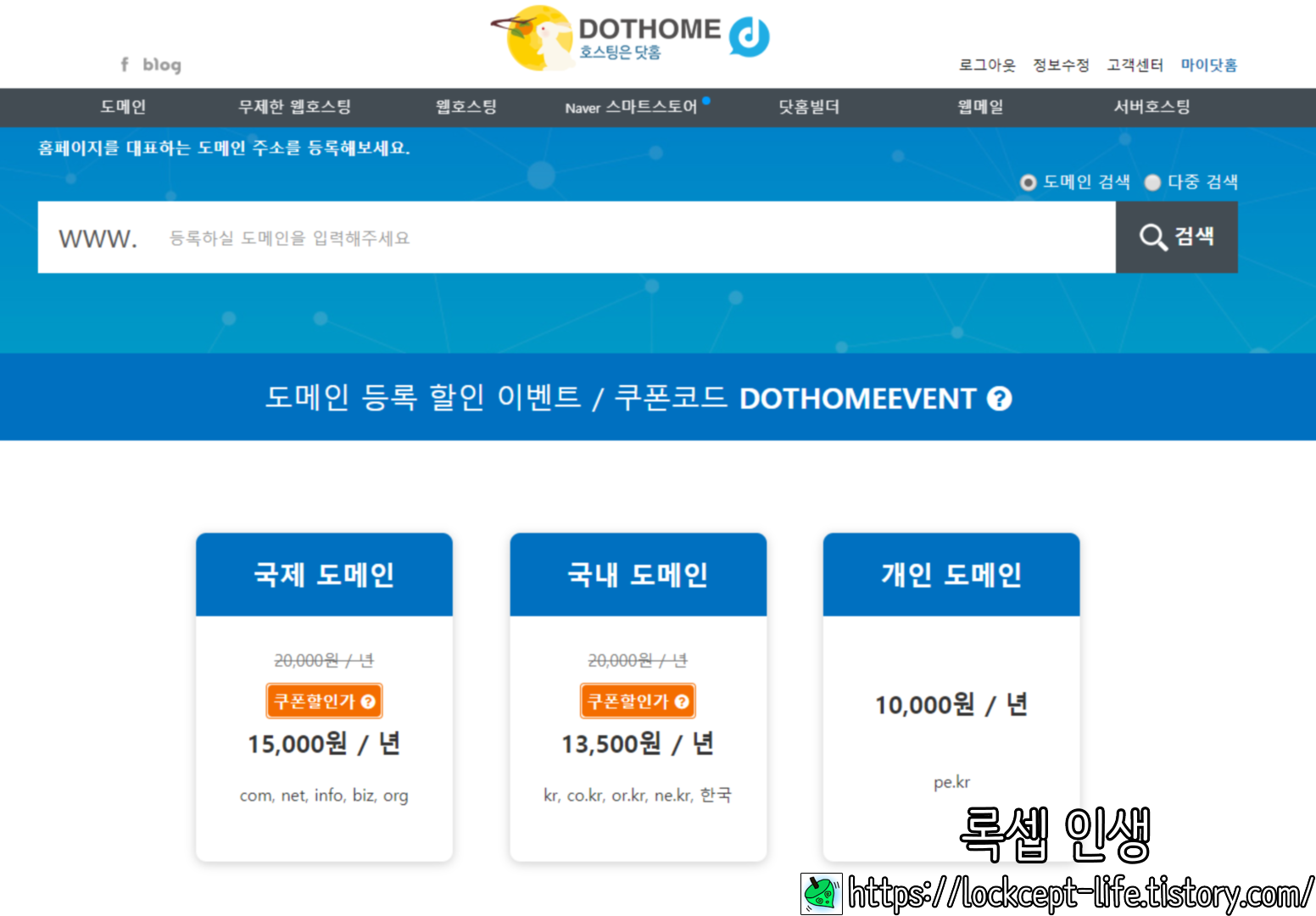Click 쿠폰할인가 badge in 국제 도메인 card
This screenshot has width=1316, height=916.
(324, 701)
